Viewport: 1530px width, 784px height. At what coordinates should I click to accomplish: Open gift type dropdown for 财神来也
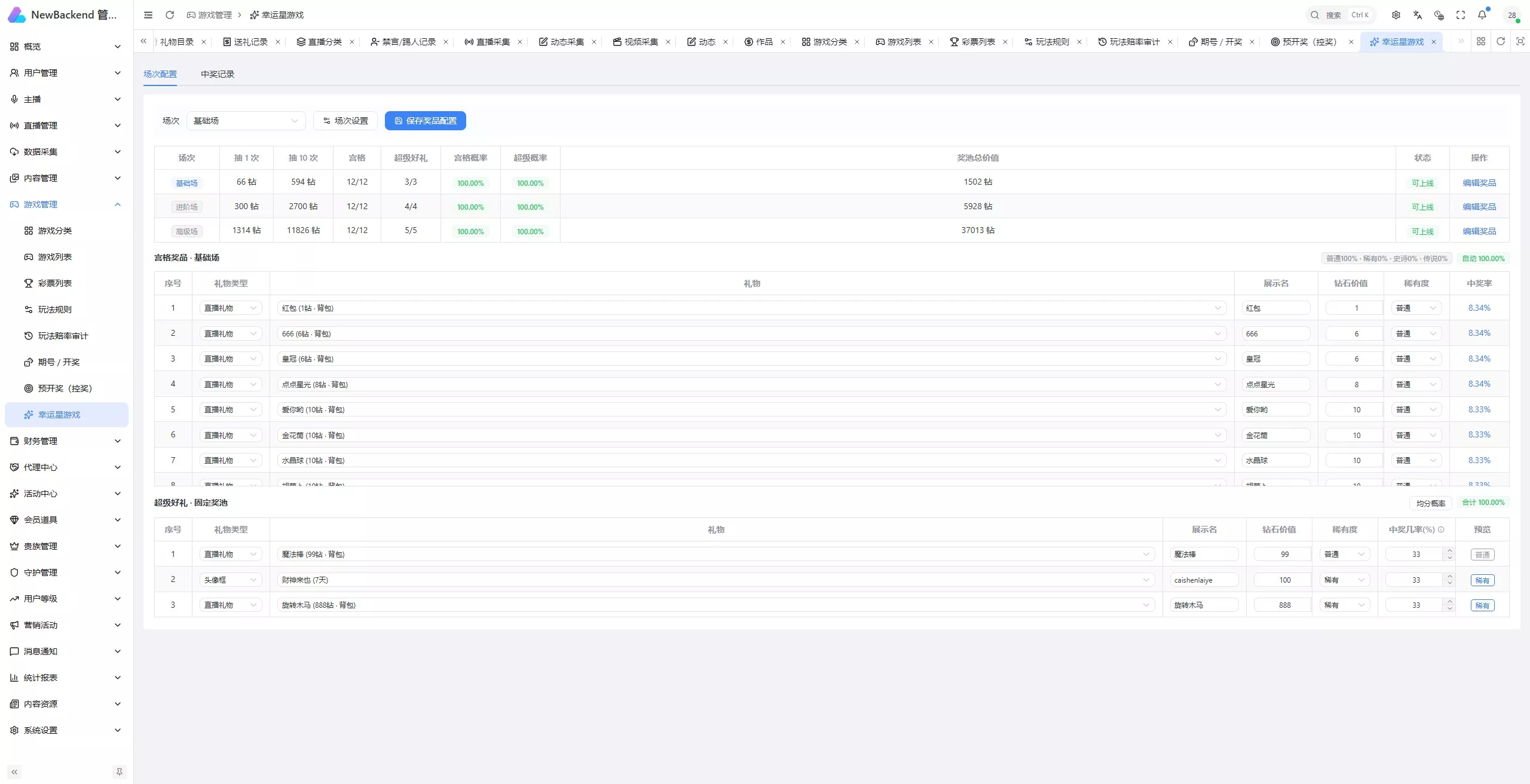click(x=231, y=580)
